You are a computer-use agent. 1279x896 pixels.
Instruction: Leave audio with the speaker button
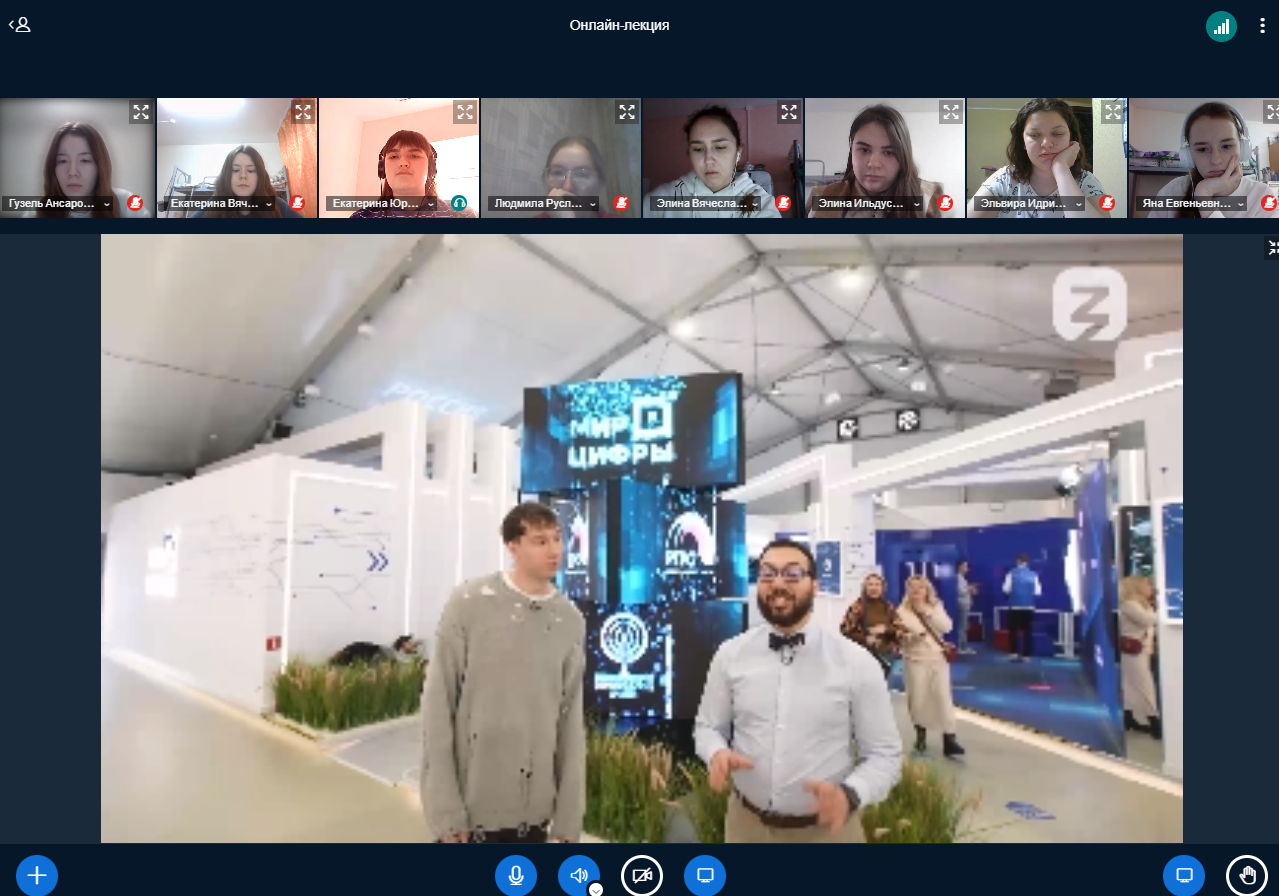click(578, 875)
